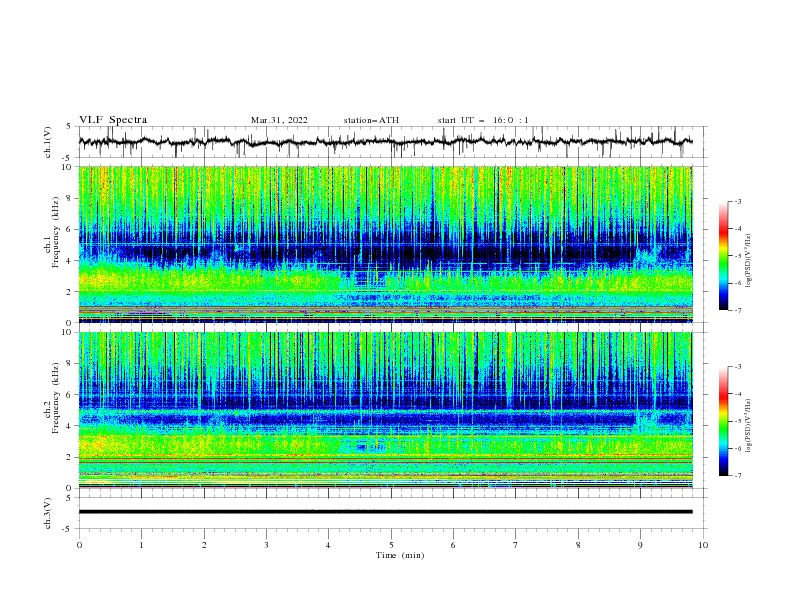
Task: Click time axis tick label "6"
Action: (x=453, y=545)
